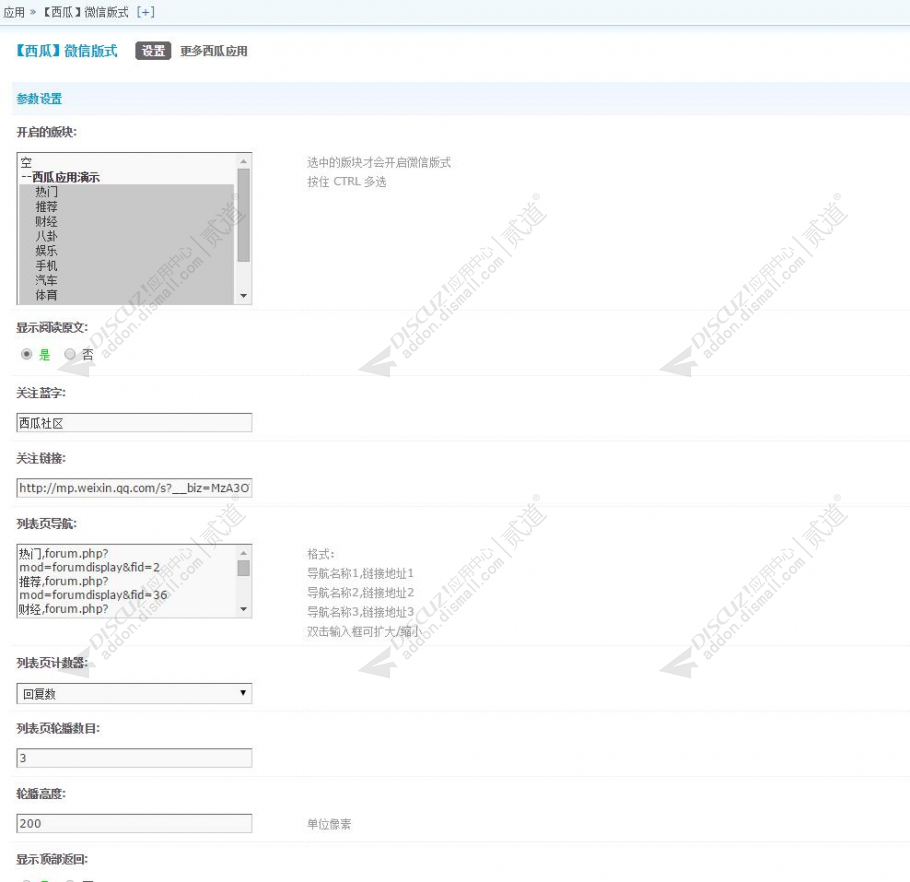This screenshot has height=882, width=910.
Task: Select the 娱乐 forum option
Action: (127, 251)
